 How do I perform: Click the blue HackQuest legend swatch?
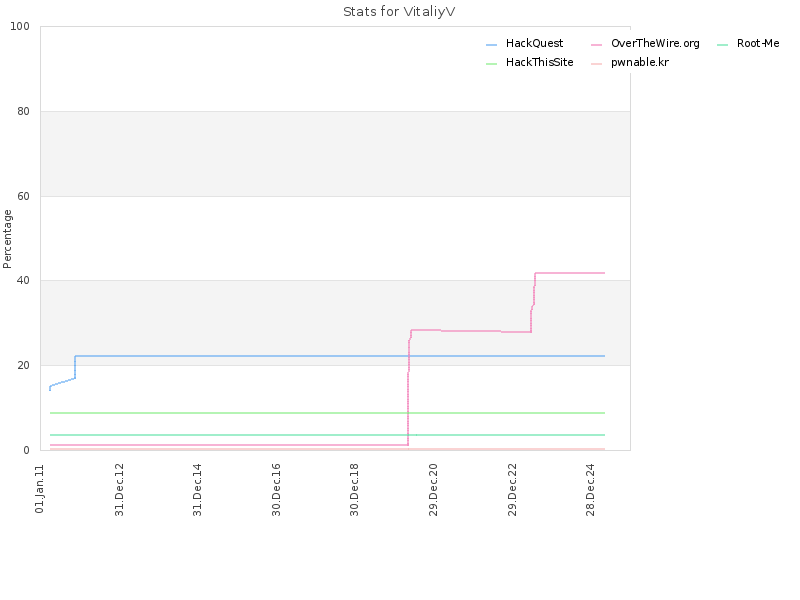pyautogui.click(x=491, y=45)
